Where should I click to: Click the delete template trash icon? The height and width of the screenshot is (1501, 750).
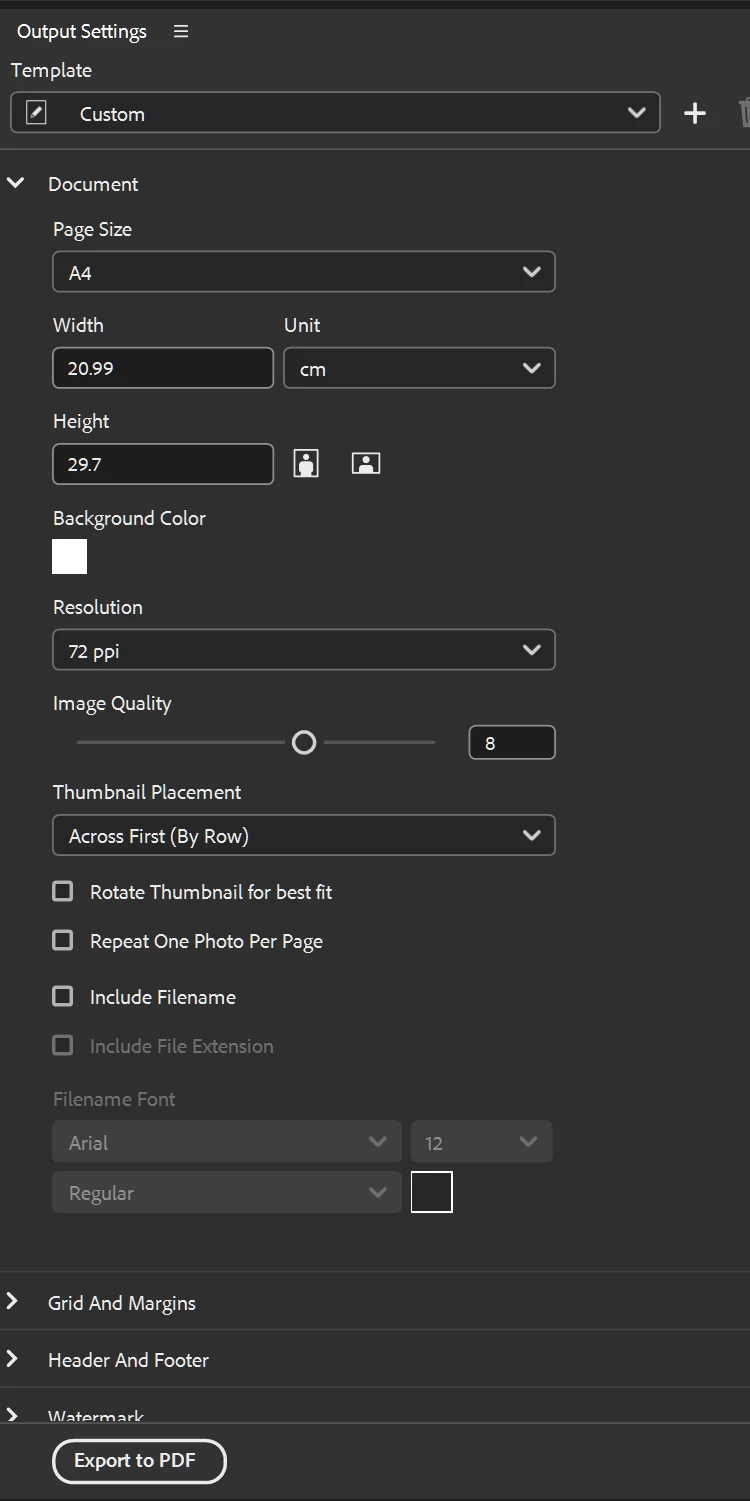coord(744,113)
